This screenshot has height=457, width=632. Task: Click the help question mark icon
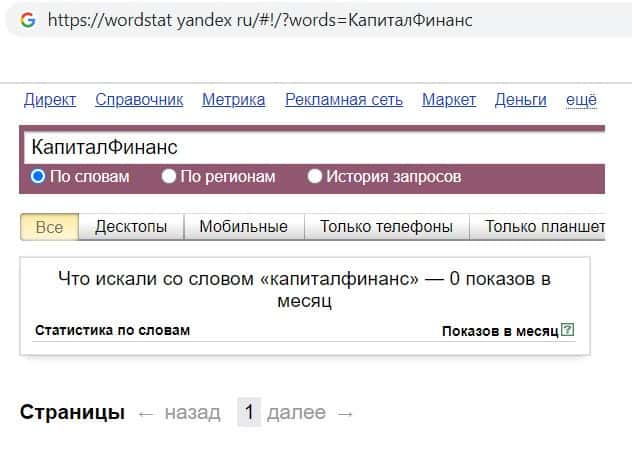tap(568, 330)
